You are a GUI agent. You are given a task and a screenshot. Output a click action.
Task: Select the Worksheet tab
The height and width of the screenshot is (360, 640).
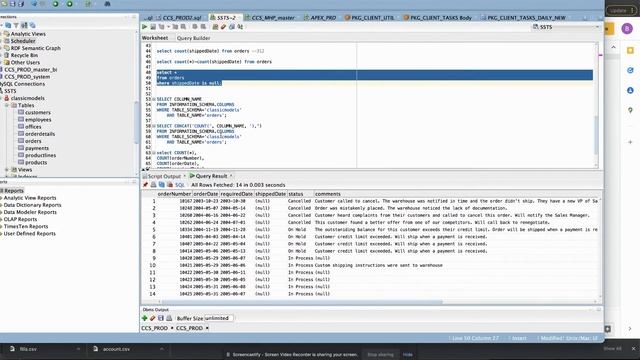pyautogui.click(x=155, y=38)
